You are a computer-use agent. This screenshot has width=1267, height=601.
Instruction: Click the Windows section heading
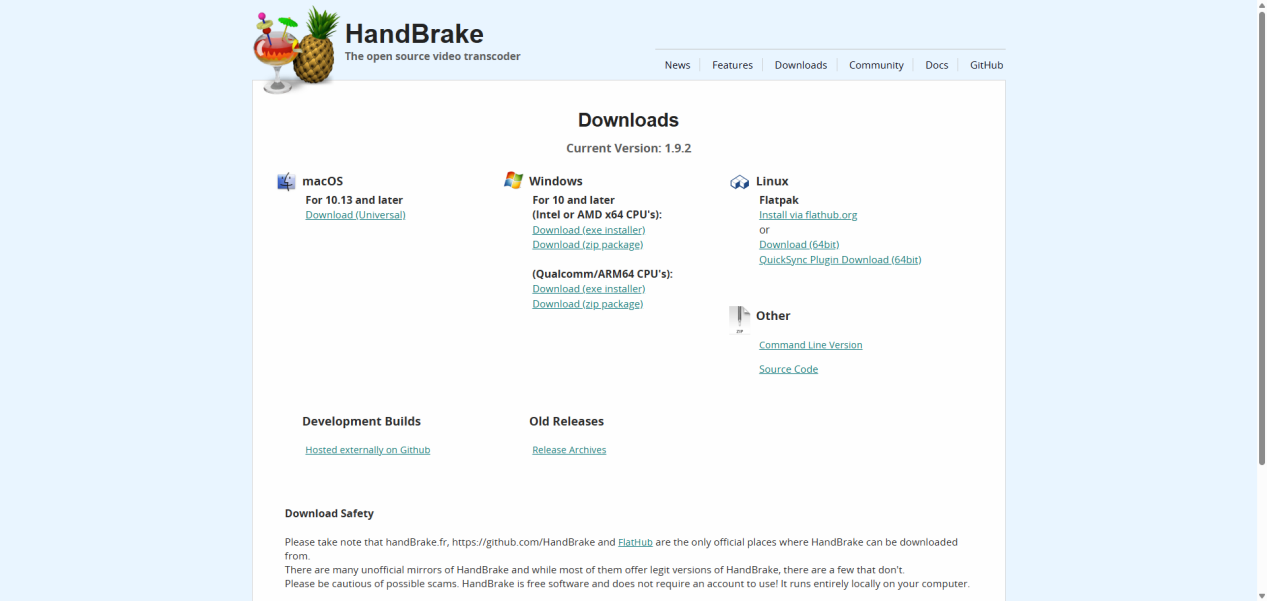(555, 181)
